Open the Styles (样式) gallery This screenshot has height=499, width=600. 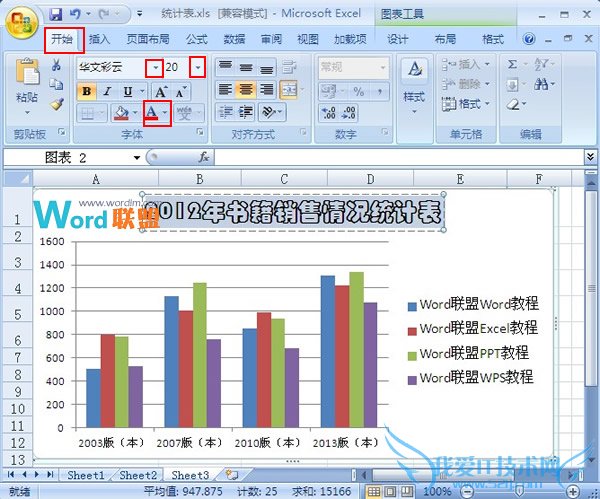(x=414, y=86)
